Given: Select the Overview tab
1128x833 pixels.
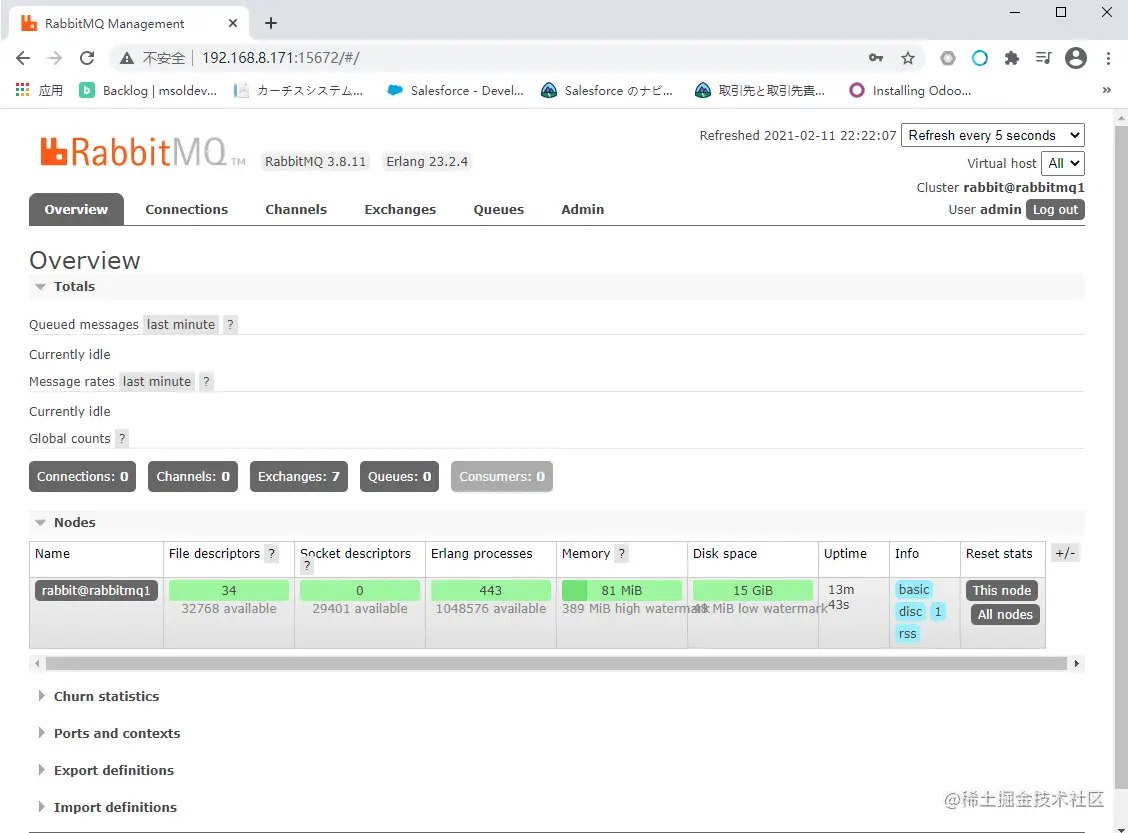Looking at the screenshot, I should pos(76,209).
